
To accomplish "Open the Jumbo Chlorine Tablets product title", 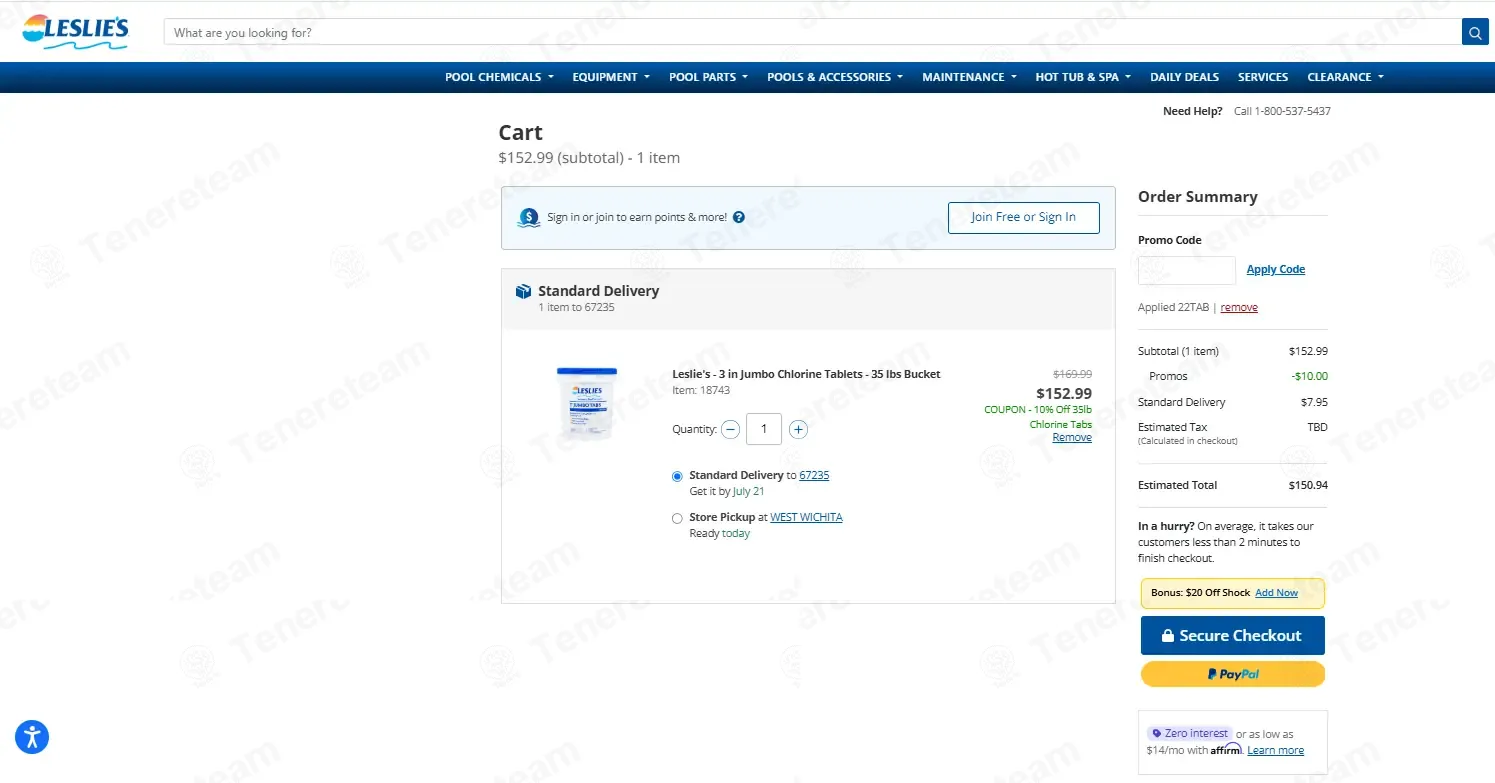I will pos(806,374).
